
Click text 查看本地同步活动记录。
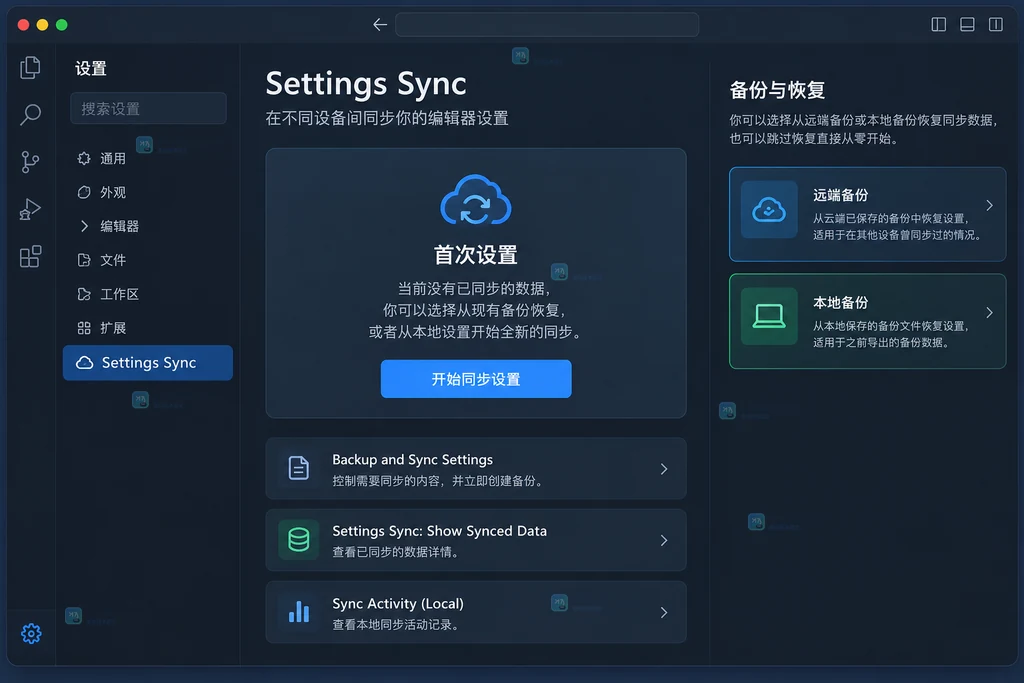click(x=397, y=625)
